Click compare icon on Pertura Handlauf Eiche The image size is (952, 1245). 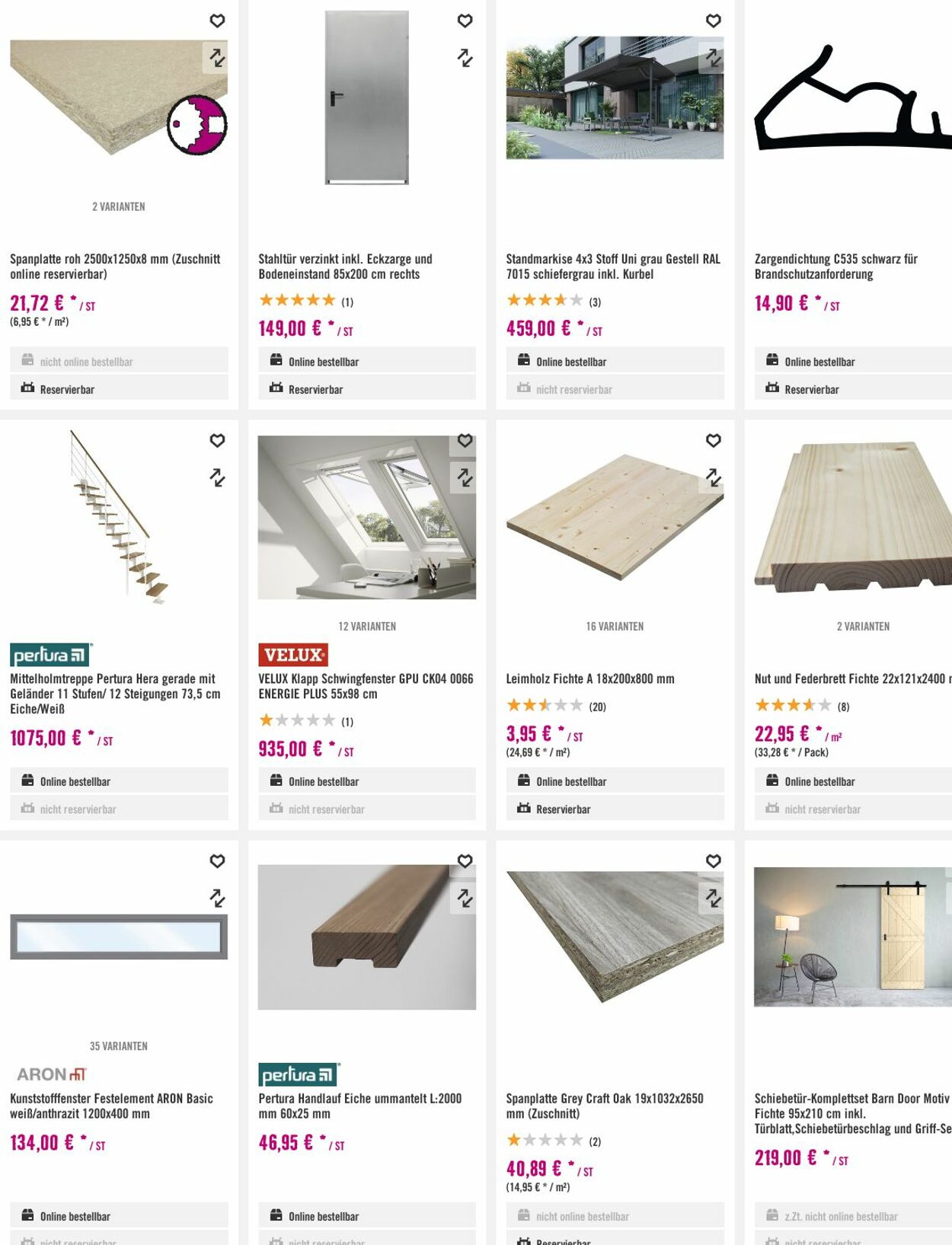[x=465, y=898]
